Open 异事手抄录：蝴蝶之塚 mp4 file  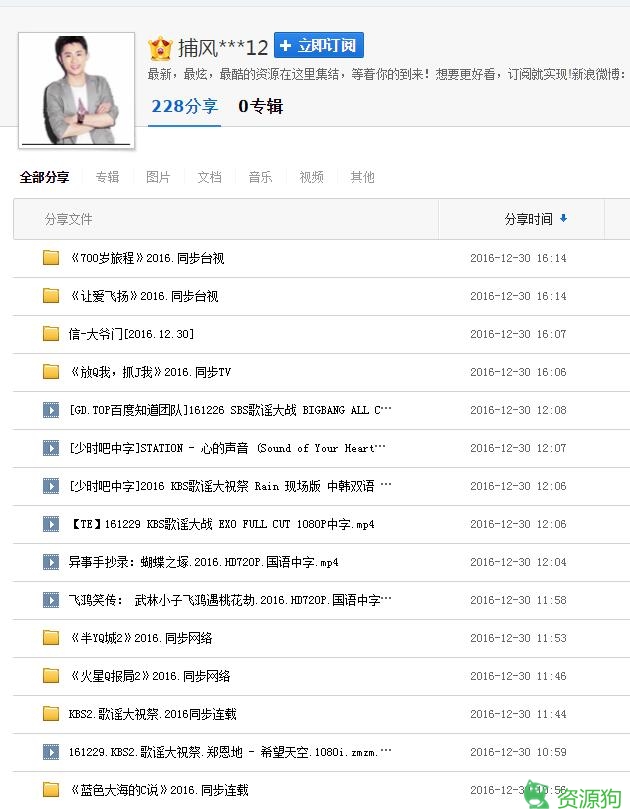tap(204, 562)
